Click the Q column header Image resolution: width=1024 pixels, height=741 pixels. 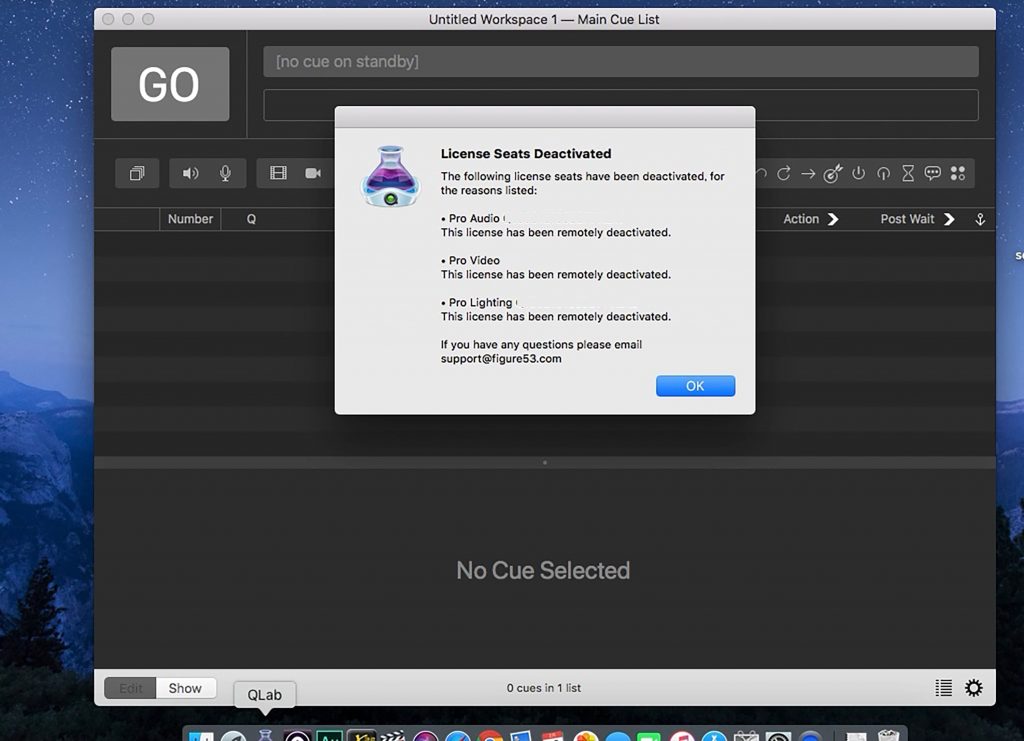pyautogui.click(x=251, y=219)
